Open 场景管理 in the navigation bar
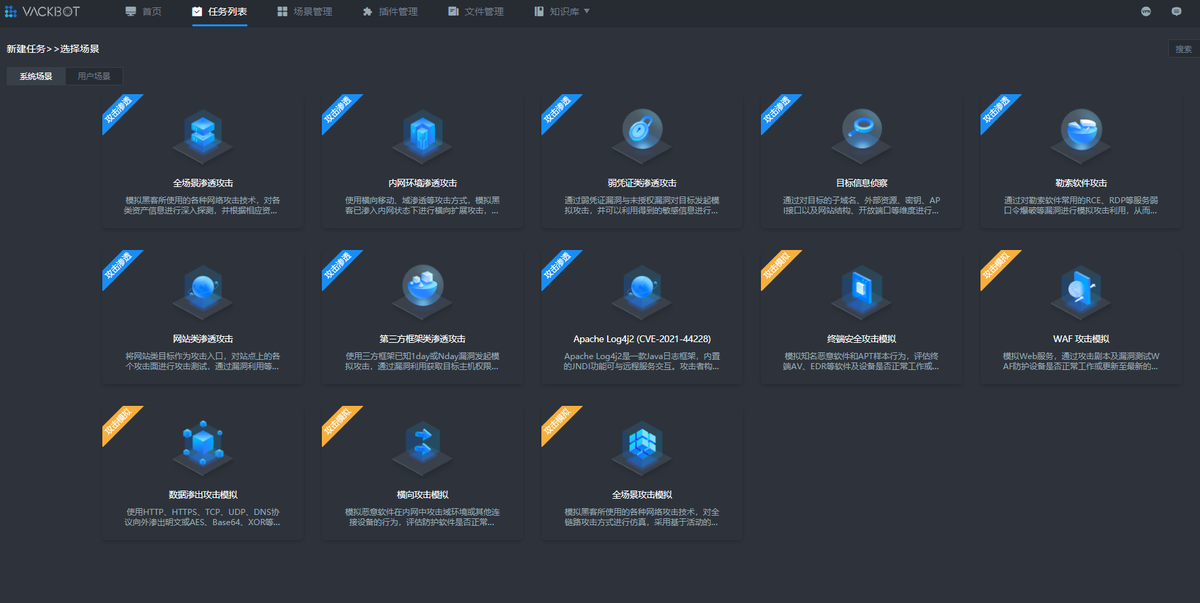 (x=310, y=13)
